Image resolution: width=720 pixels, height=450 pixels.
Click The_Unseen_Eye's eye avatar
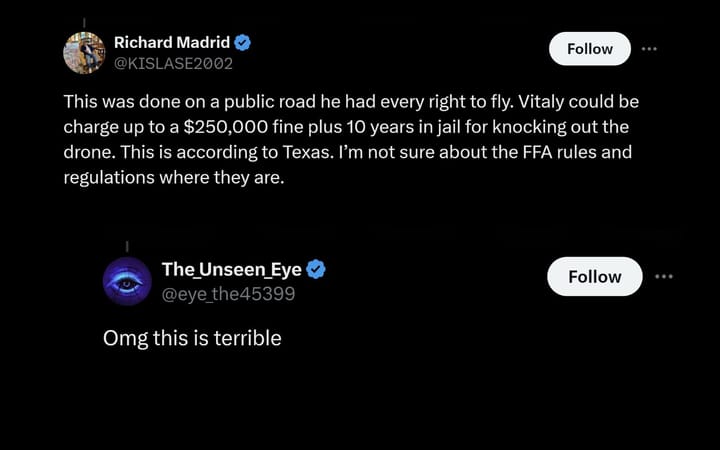point(127,282)
